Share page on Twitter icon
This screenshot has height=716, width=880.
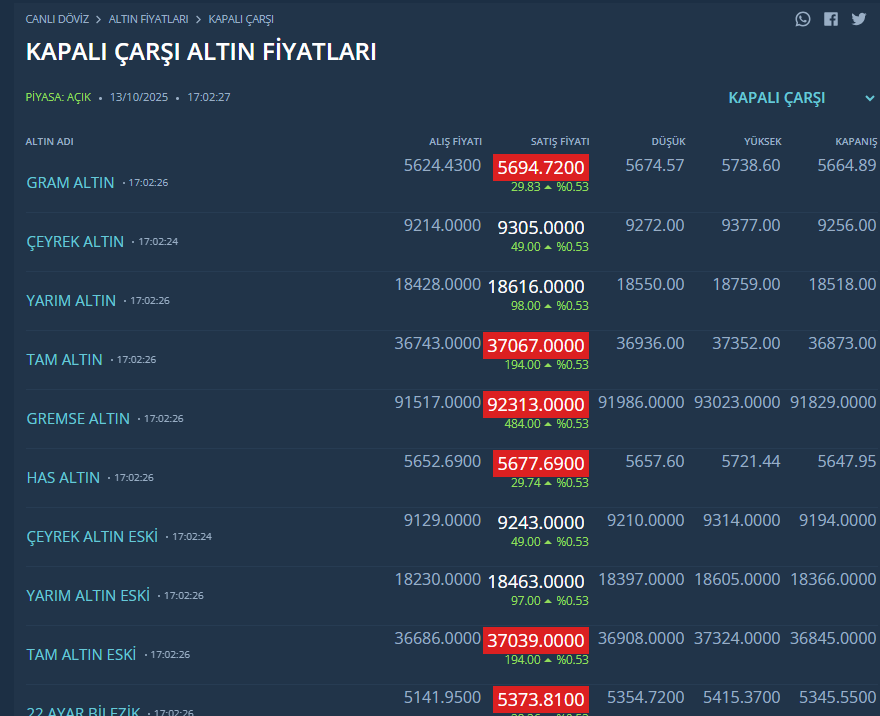click(859, 19)
